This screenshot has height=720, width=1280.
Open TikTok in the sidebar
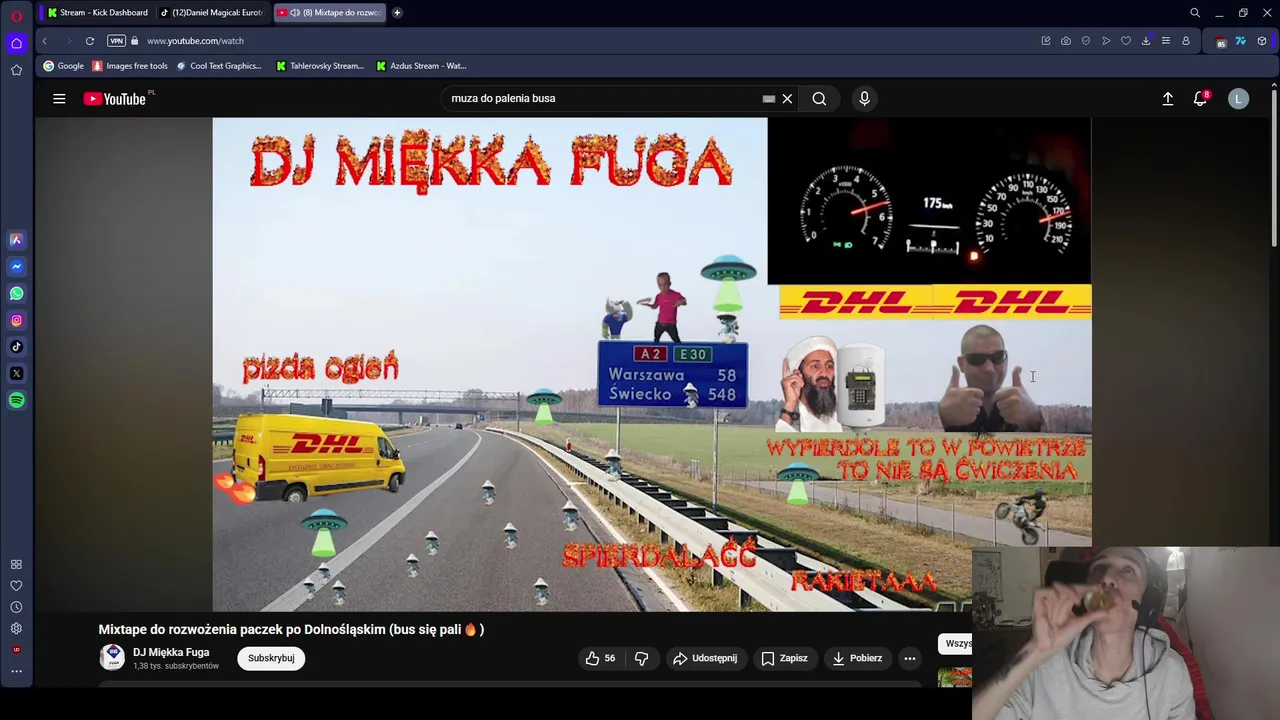16,347
